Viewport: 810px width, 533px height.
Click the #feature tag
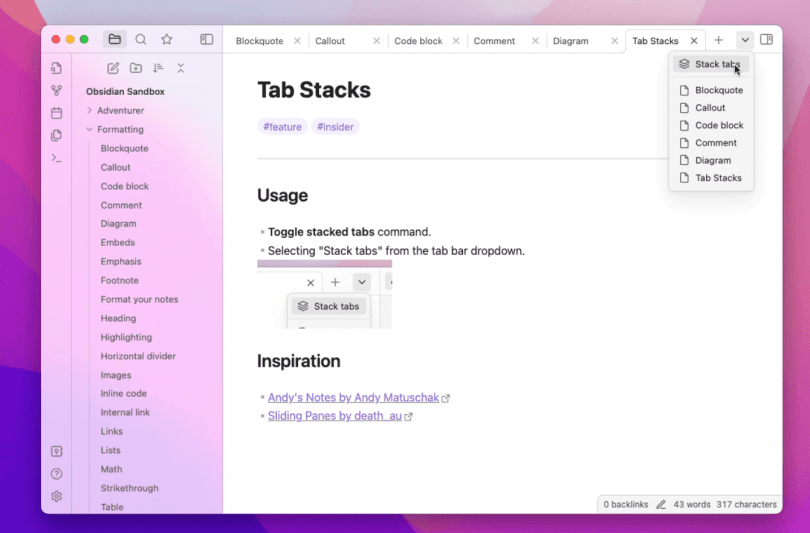point(282,127)
